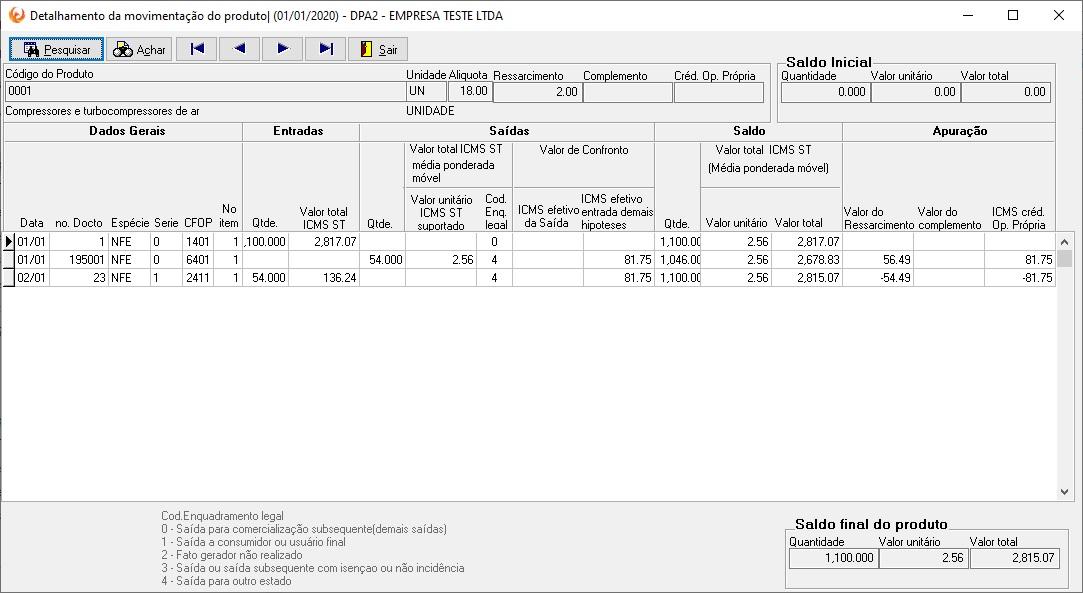The image size is (1083, 593).
Task: Click the Valor do Ressarcimento column header
Action: tap(878, 218)
